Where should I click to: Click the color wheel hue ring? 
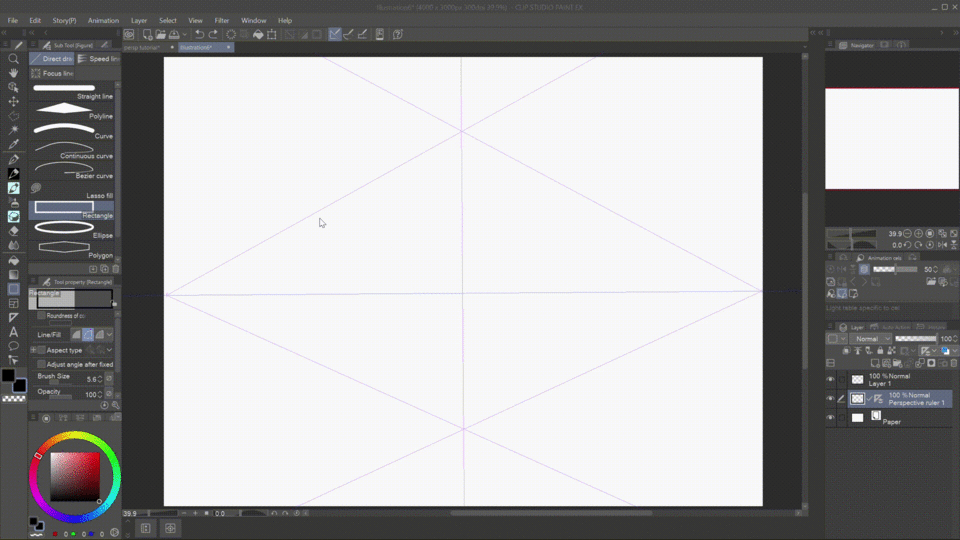(74, 436)
